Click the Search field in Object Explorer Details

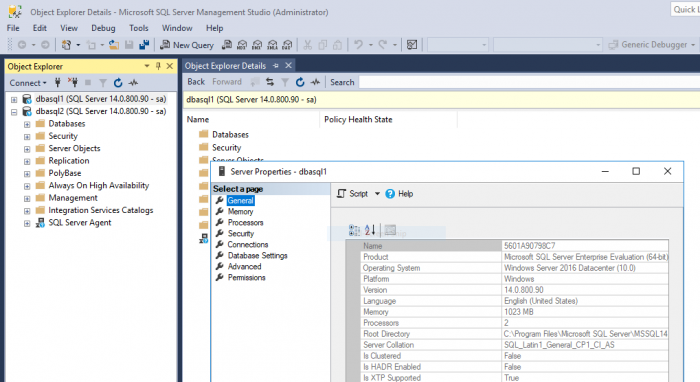pos(529,82)
